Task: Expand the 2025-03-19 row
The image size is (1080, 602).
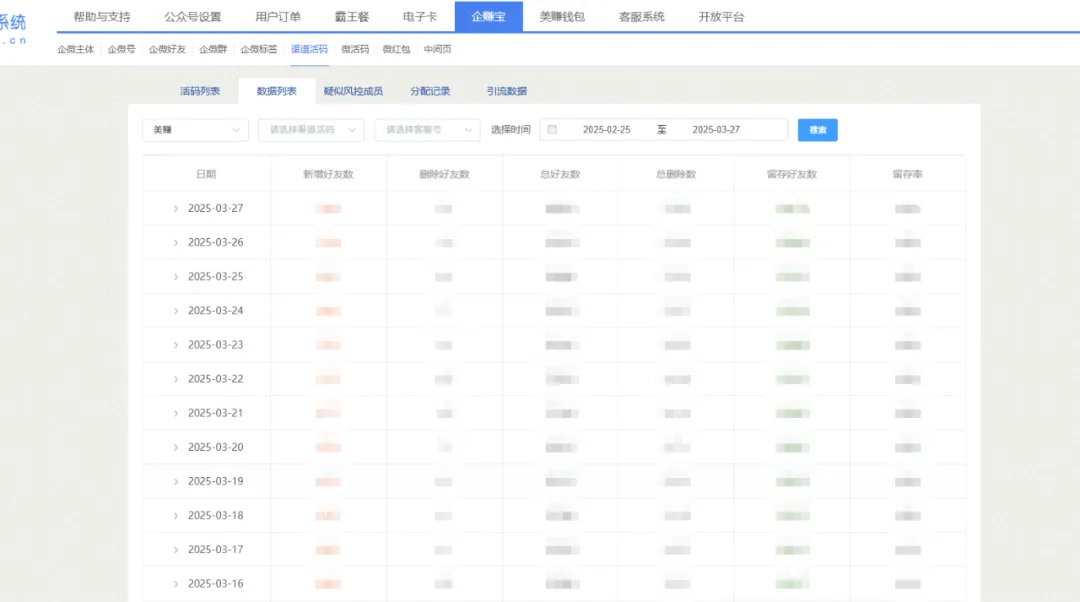Action: (x=176, y=481)
